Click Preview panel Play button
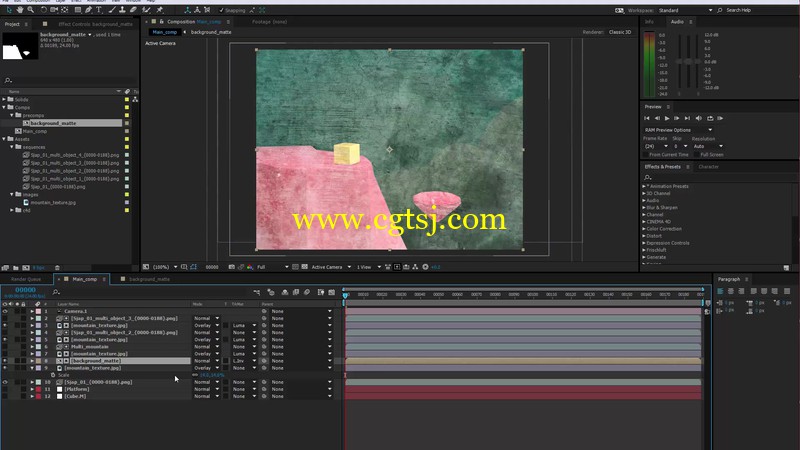 [667, 118]
